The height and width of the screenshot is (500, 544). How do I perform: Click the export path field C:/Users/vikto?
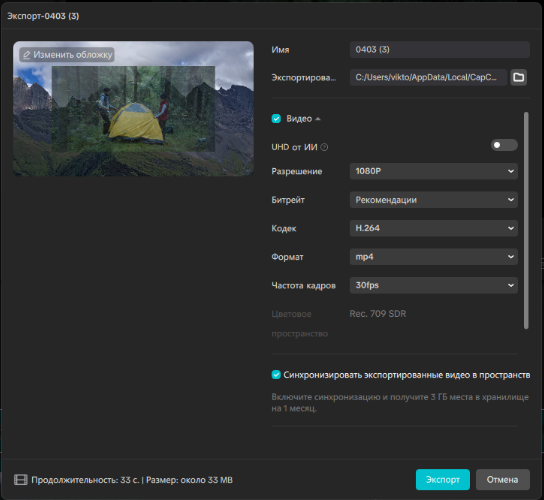point(428,77)
